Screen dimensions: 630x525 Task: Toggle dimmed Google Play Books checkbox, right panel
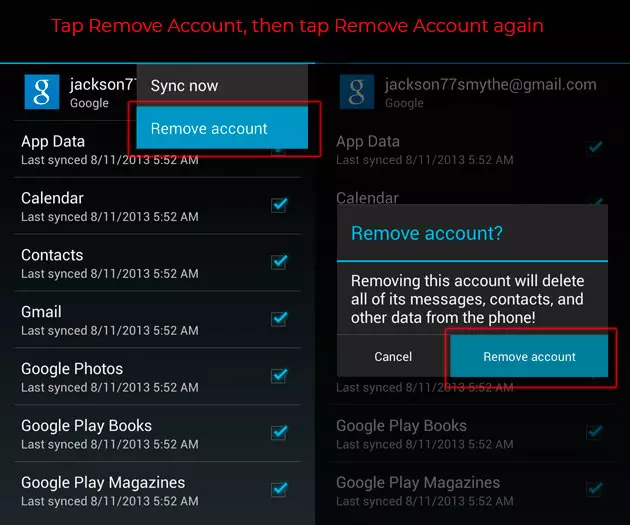tap(594, 433)
